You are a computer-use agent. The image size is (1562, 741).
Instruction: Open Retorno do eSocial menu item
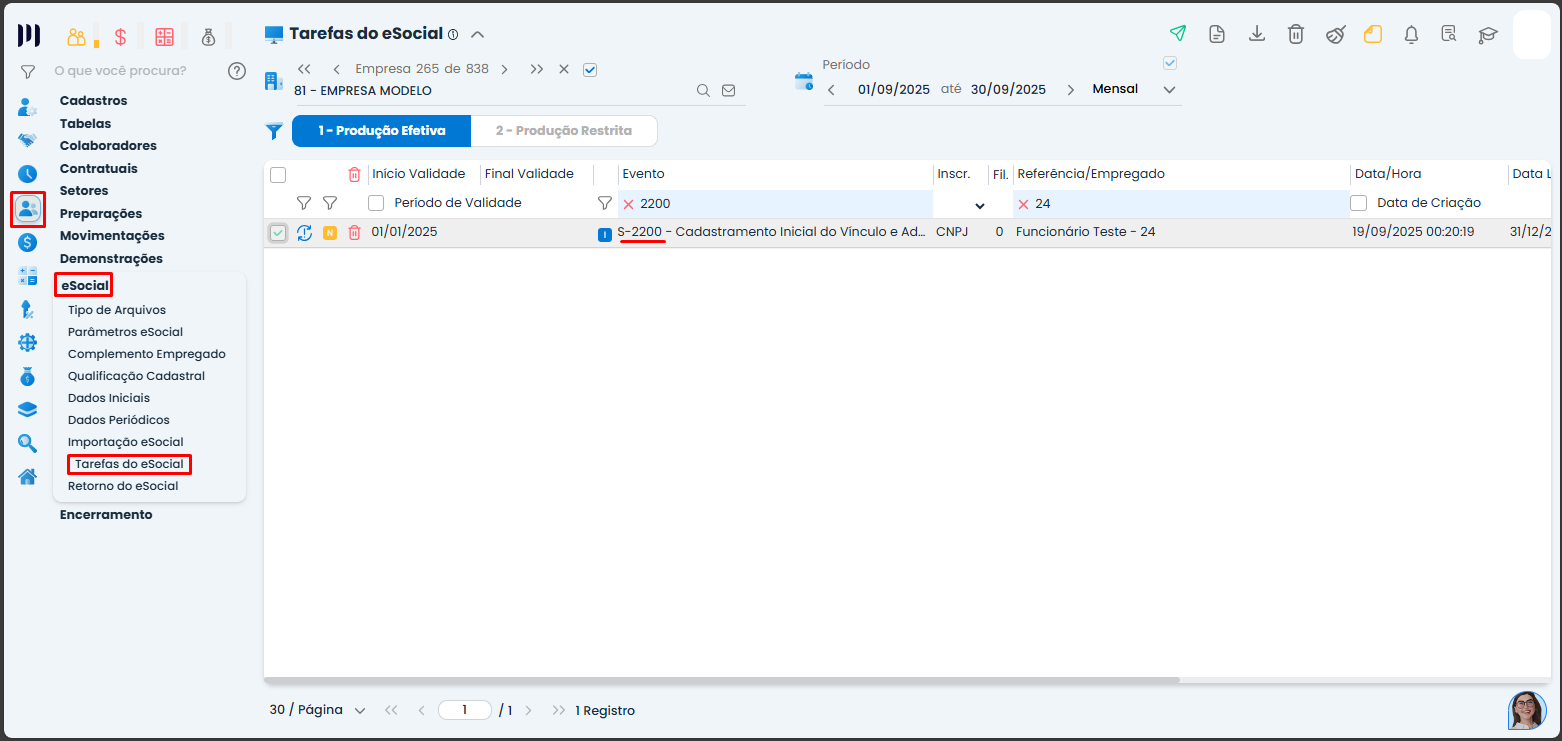[x=123, y=486]
